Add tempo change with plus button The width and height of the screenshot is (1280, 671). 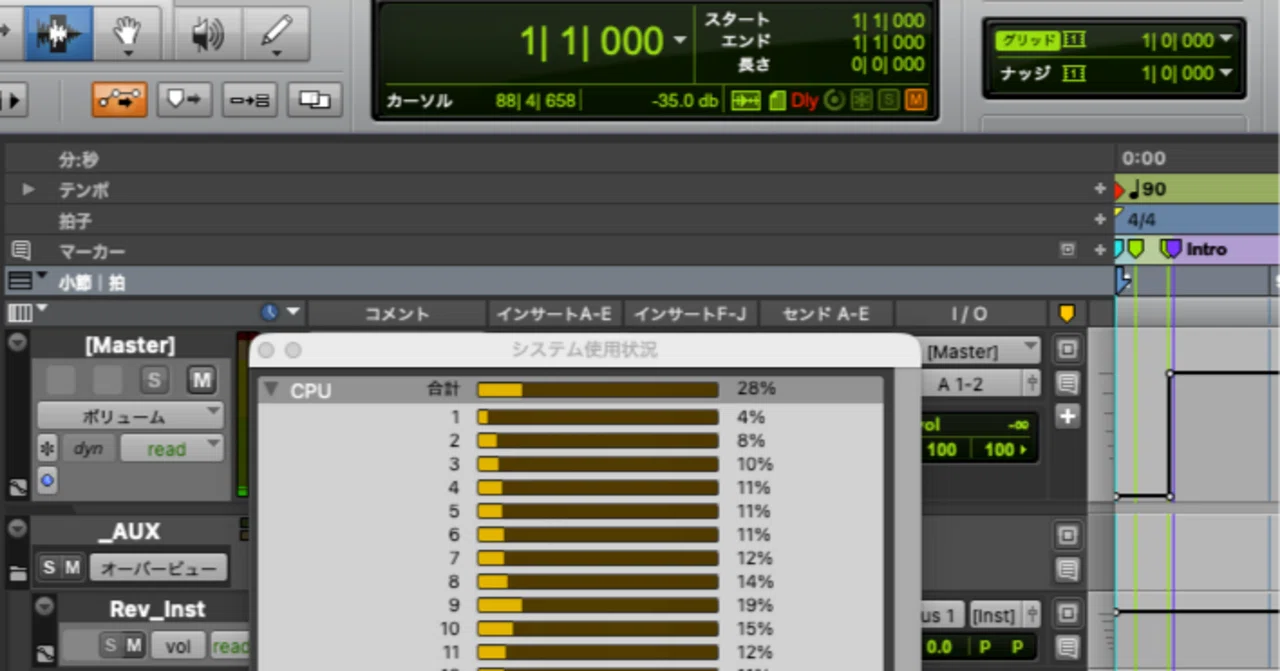tap(1100, 189)
